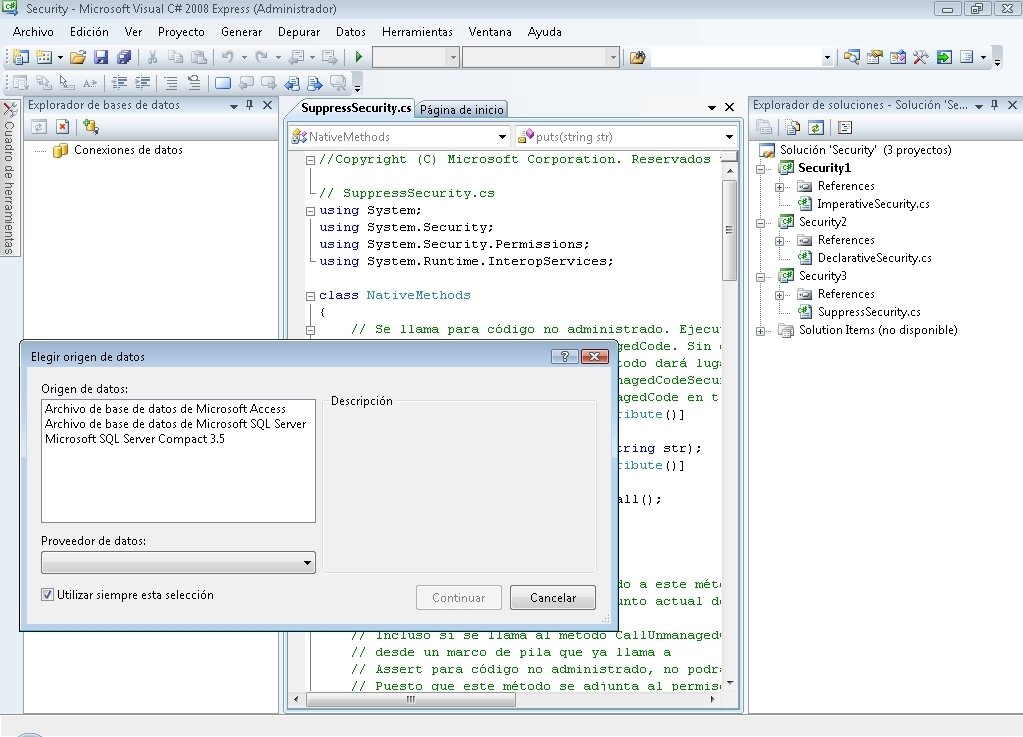Start debugging with the green play icon
This screenshot has height=737, width=1023.
tap(358, 57)
